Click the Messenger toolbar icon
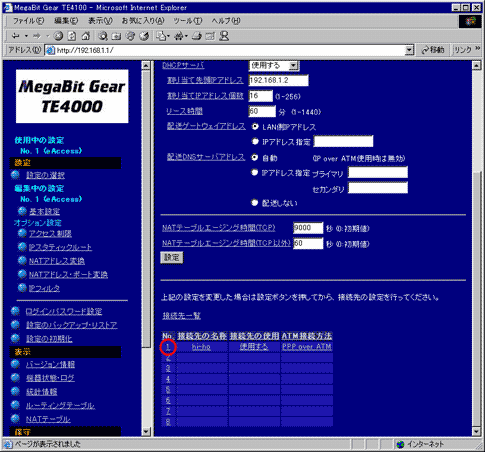485x452 pixels. [x=224, y=36]
